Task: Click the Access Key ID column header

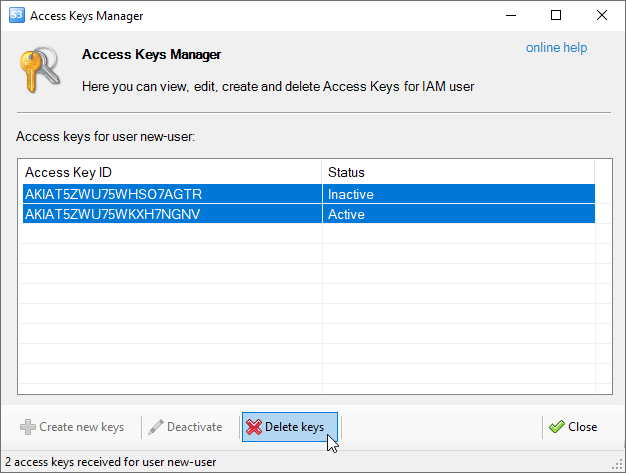Action: coord(170,172)
